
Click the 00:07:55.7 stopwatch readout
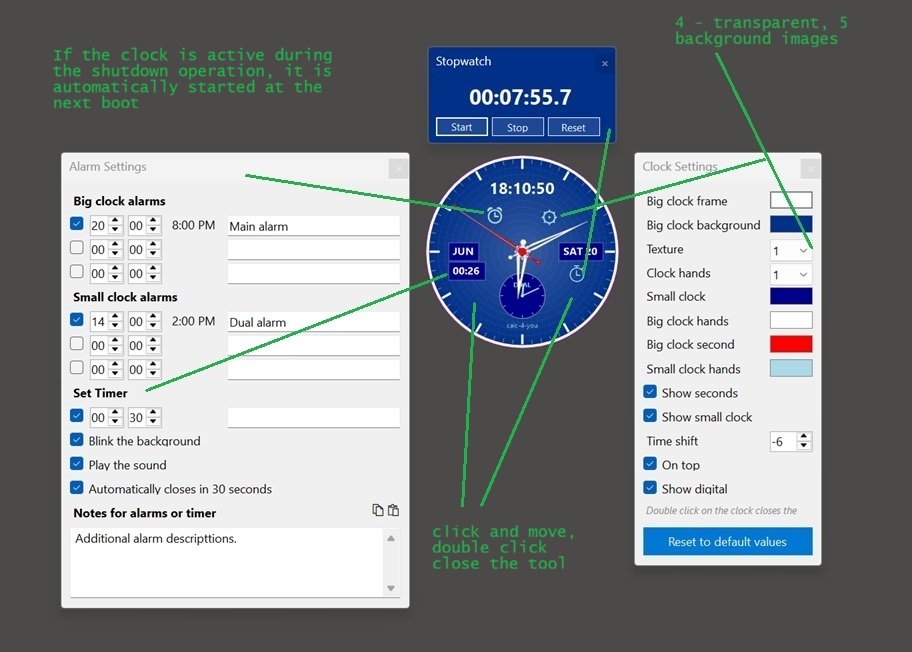coord(521,97)
